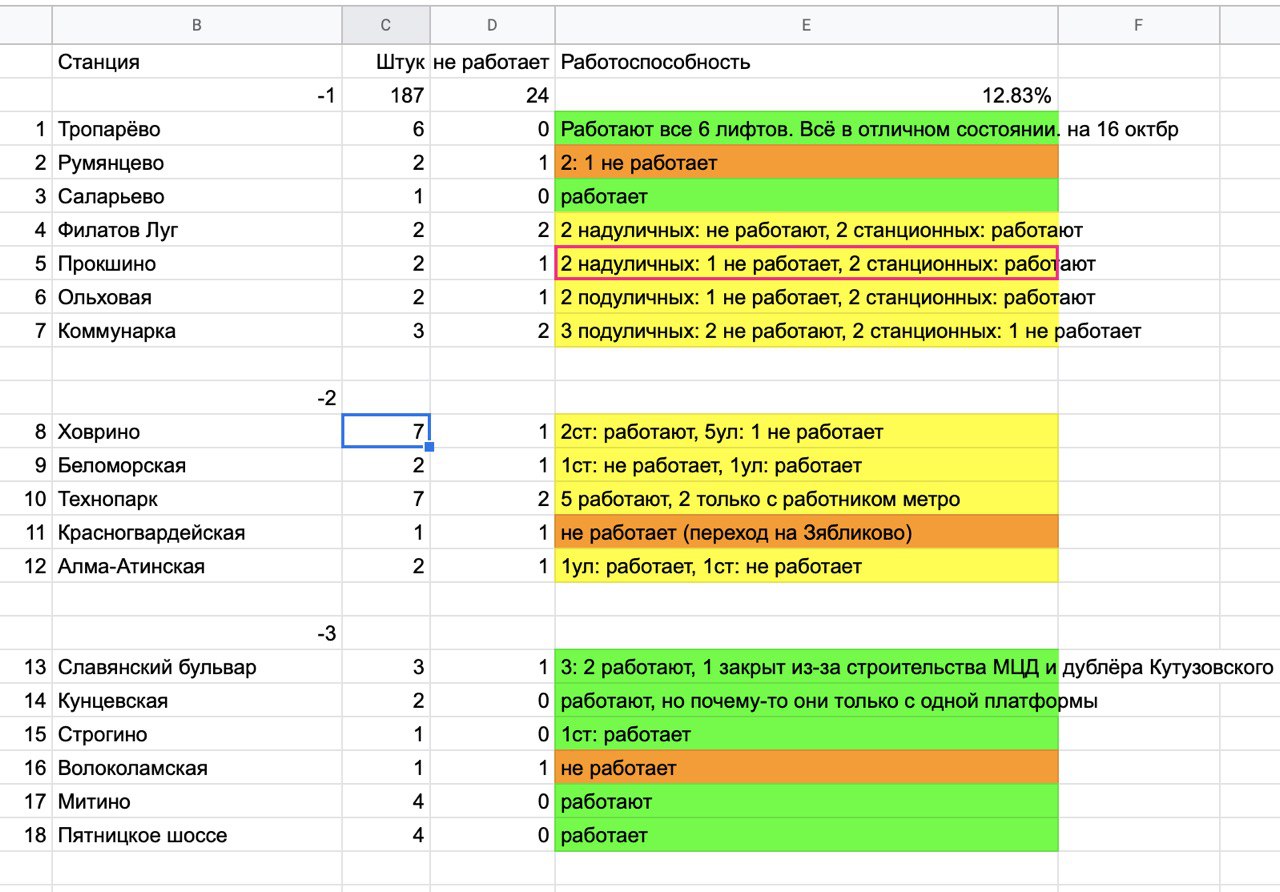Click the 'Станция' header cell
Viewport: 1280px width, 892px height.
coord(197,62)
